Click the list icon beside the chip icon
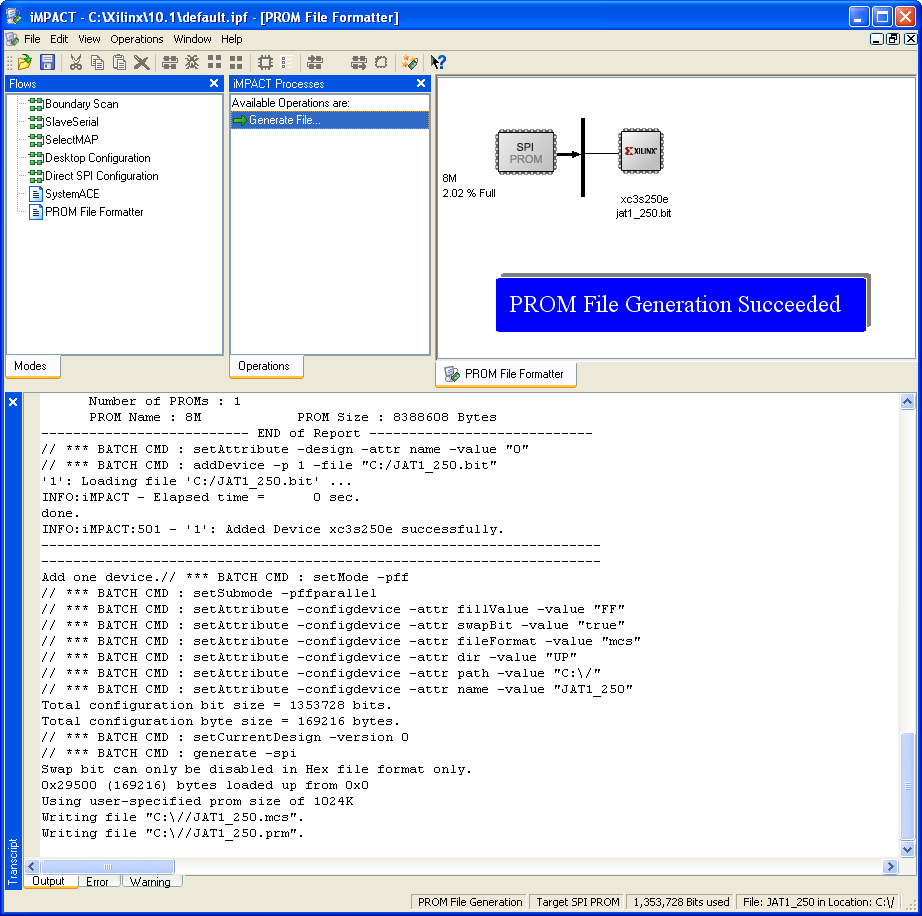The image size is (922, 916). pos(287,62)
